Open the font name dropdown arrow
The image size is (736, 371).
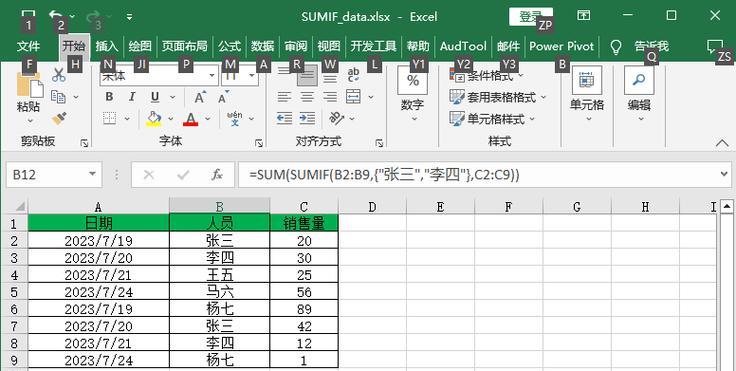coord(212,75)
